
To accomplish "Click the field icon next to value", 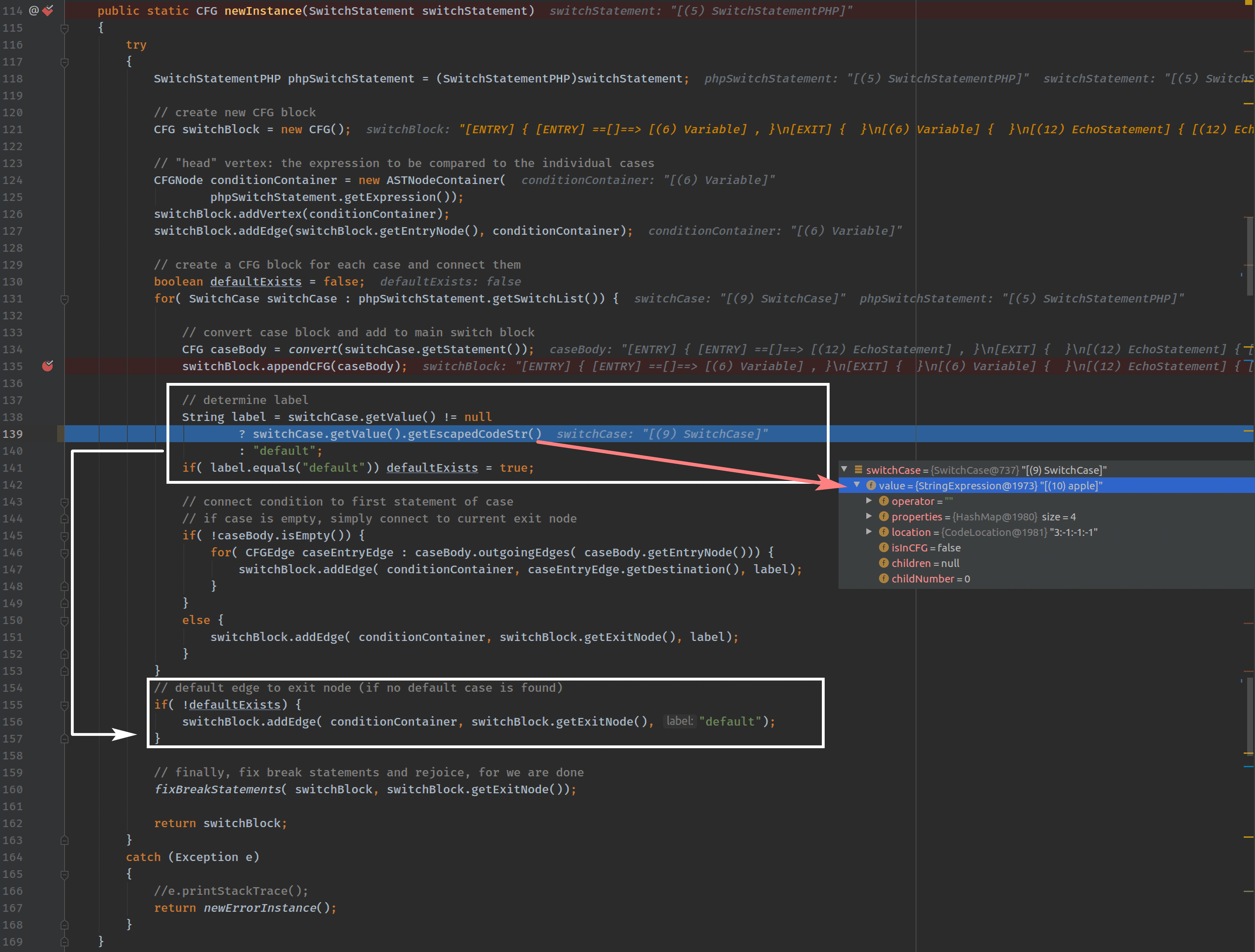I will (871, 486).
